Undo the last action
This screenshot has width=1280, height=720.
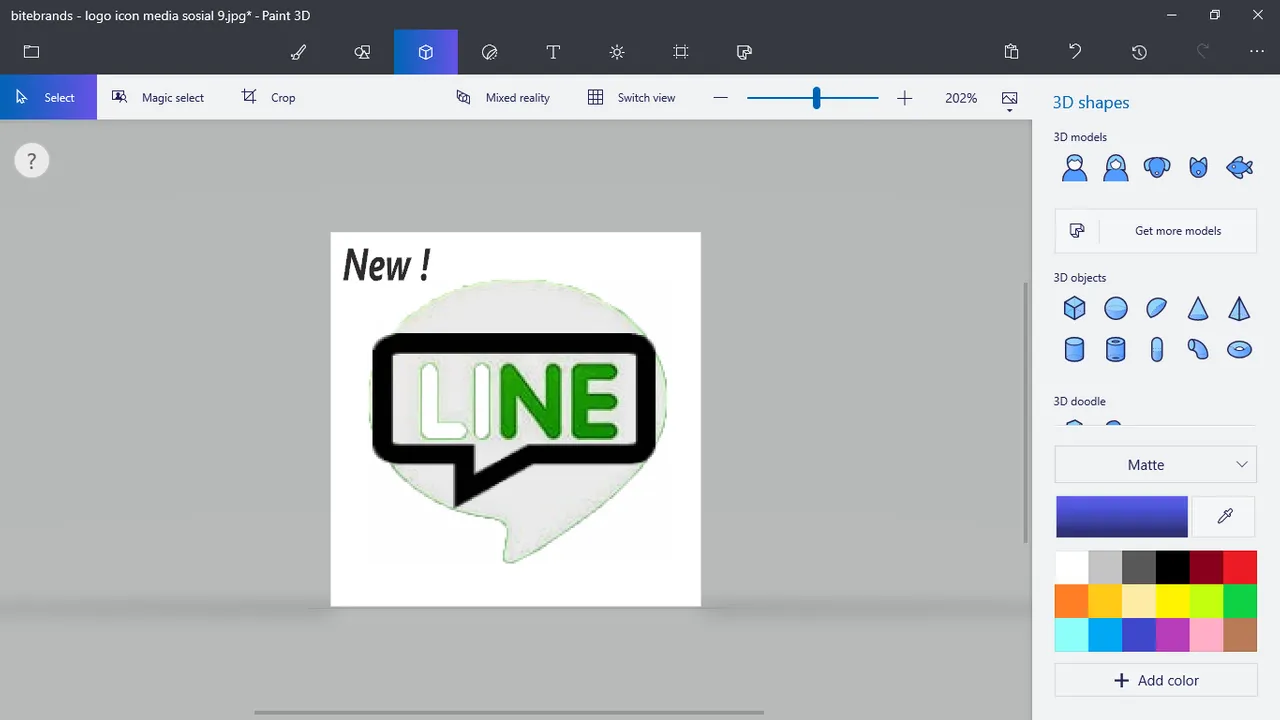click(x=1075, y=52)
